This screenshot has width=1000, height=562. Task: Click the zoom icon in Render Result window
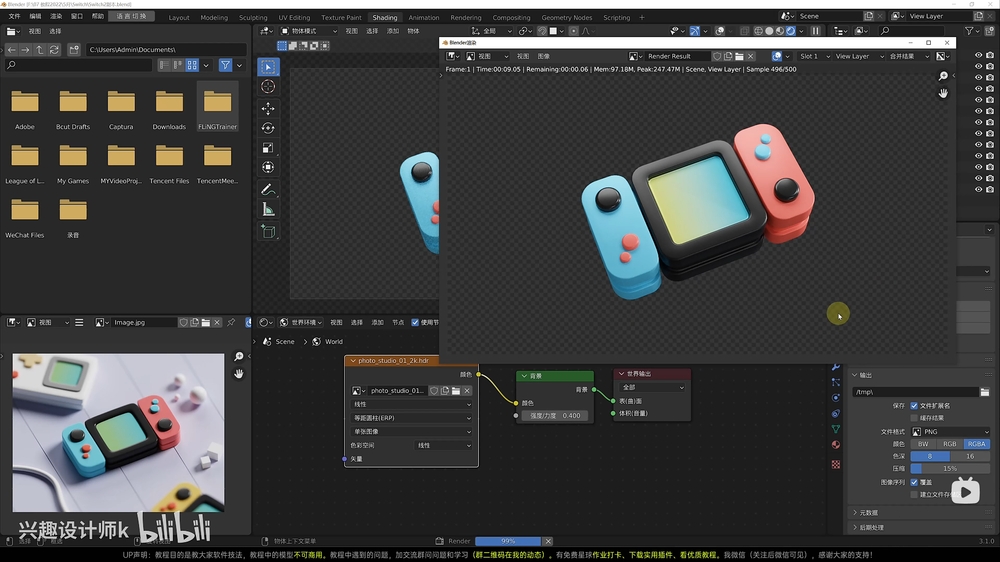[943, 76]
